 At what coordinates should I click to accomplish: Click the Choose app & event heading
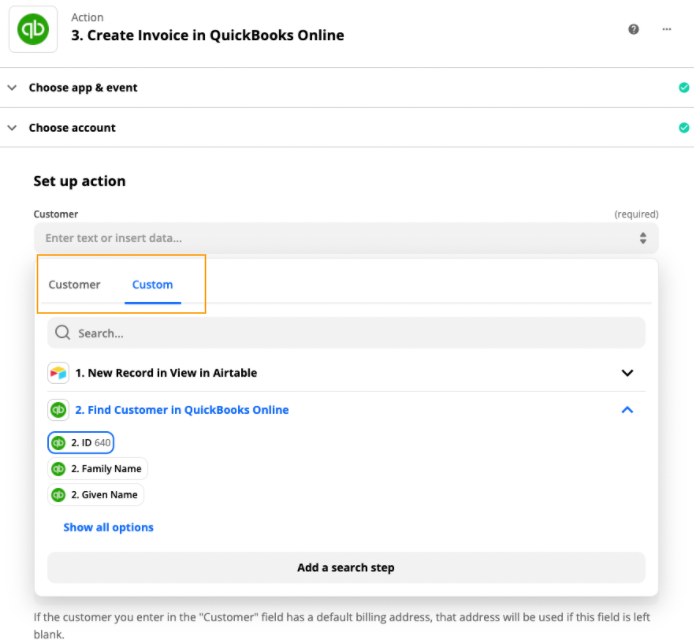[83, 88]
